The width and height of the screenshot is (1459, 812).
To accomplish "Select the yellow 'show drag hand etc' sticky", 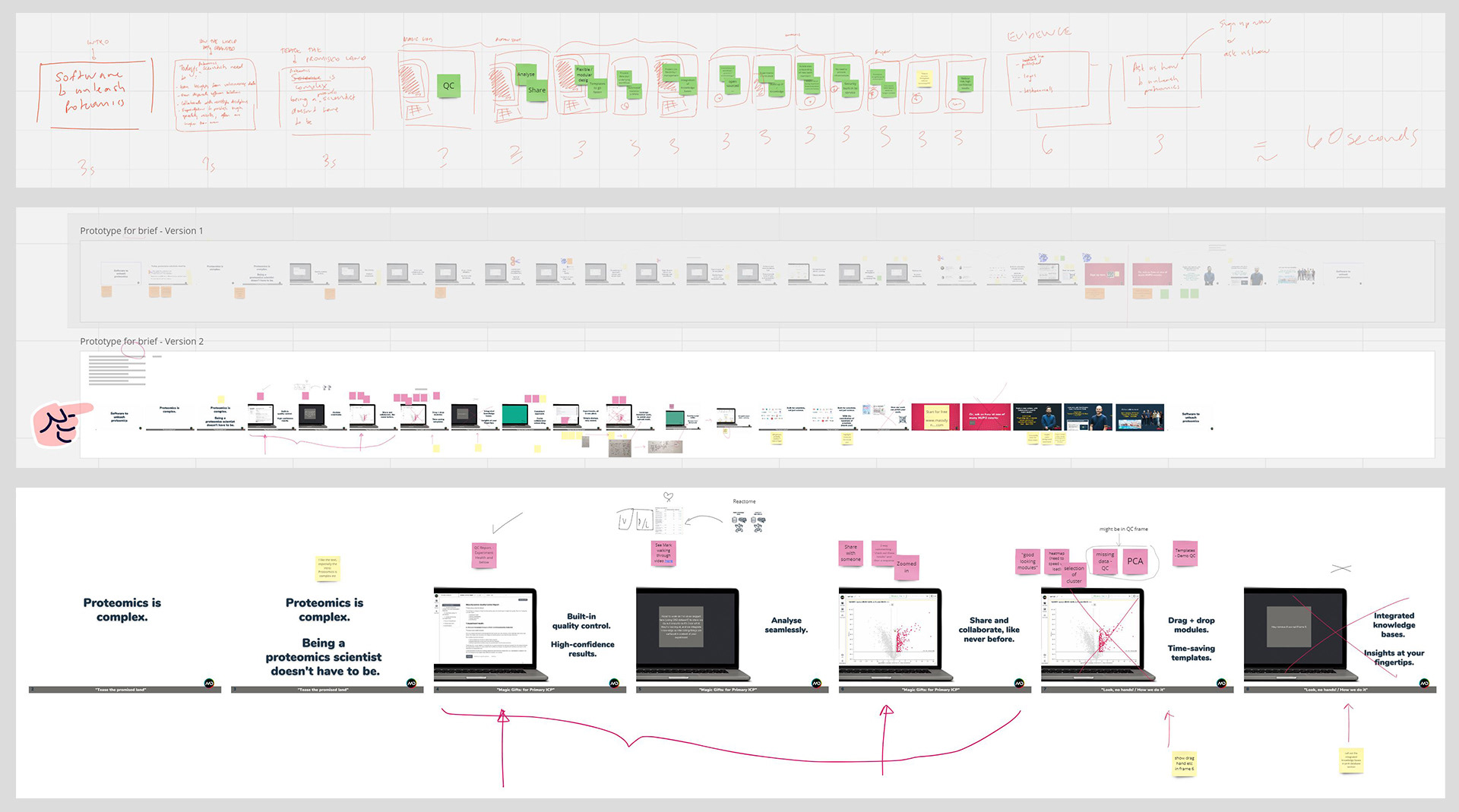I will 1185,763.
